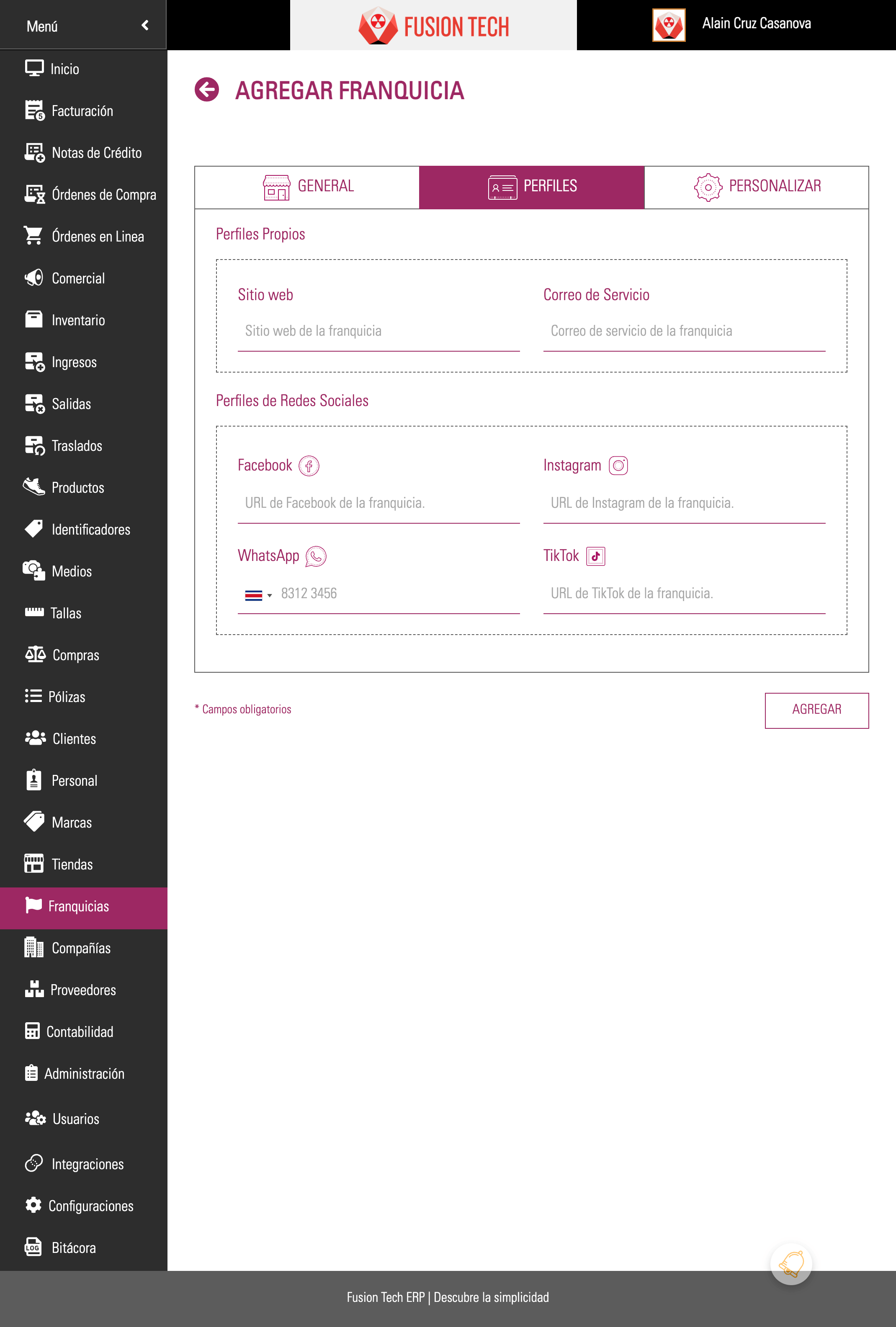Open Inventario from the sidebar

pyautogui.click(x=78, y=320)
